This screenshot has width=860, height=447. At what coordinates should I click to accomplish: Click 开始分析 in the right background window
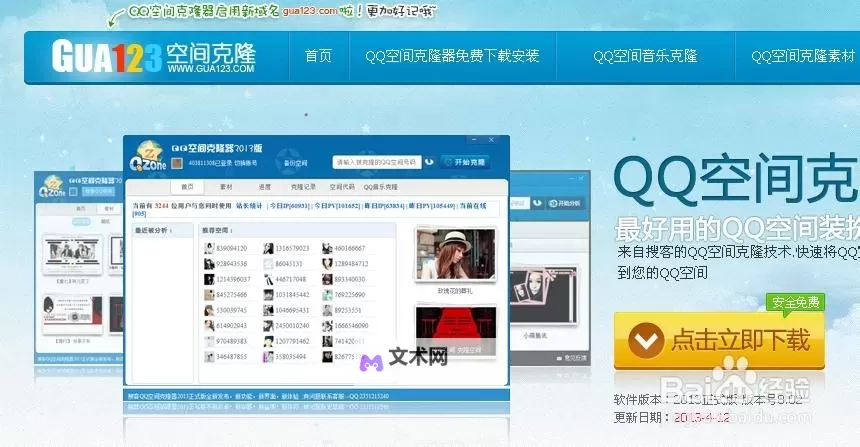click(564, 203)
